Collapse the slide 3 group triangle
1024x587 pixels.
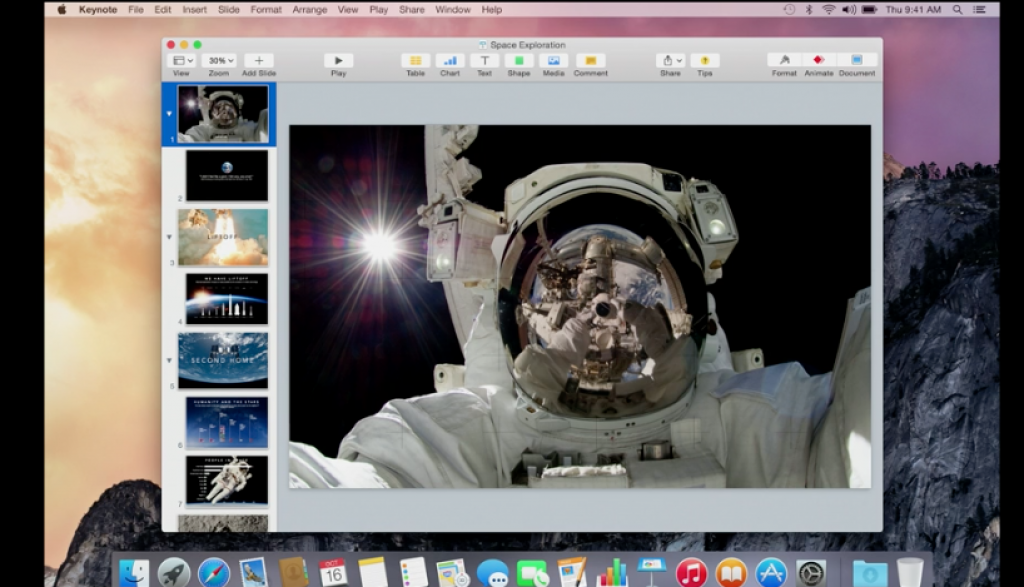169,237
